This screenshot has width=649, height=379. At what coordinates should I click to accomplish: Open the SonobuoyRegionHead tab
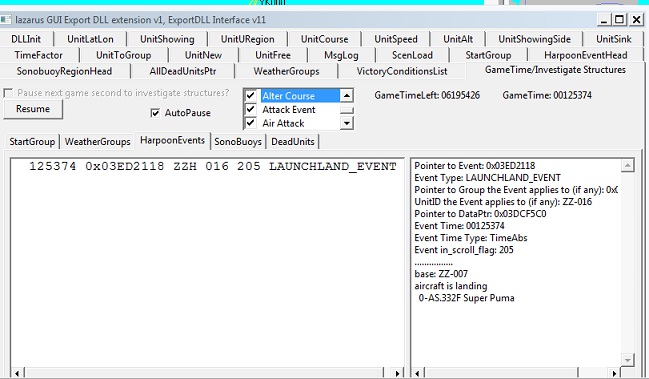pyautogui.click(x=64, y=71)
